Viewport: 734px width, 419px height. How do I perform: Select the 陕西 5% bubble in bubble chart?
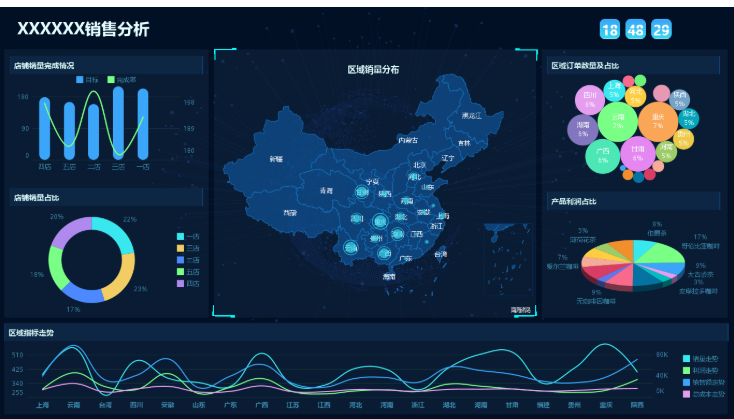coord(679,100)
